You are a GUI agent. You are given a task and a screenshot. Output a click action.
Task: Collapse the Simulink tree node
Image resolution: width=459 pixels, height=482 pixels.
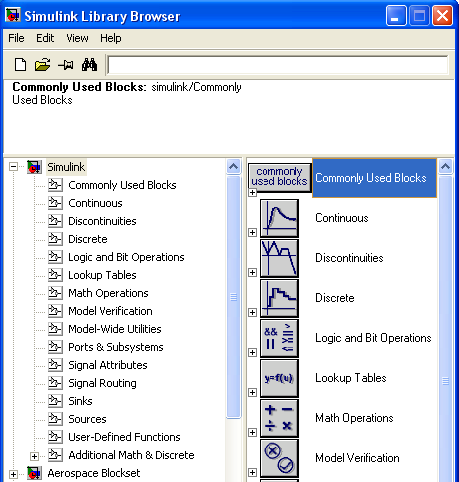[13, 167]
